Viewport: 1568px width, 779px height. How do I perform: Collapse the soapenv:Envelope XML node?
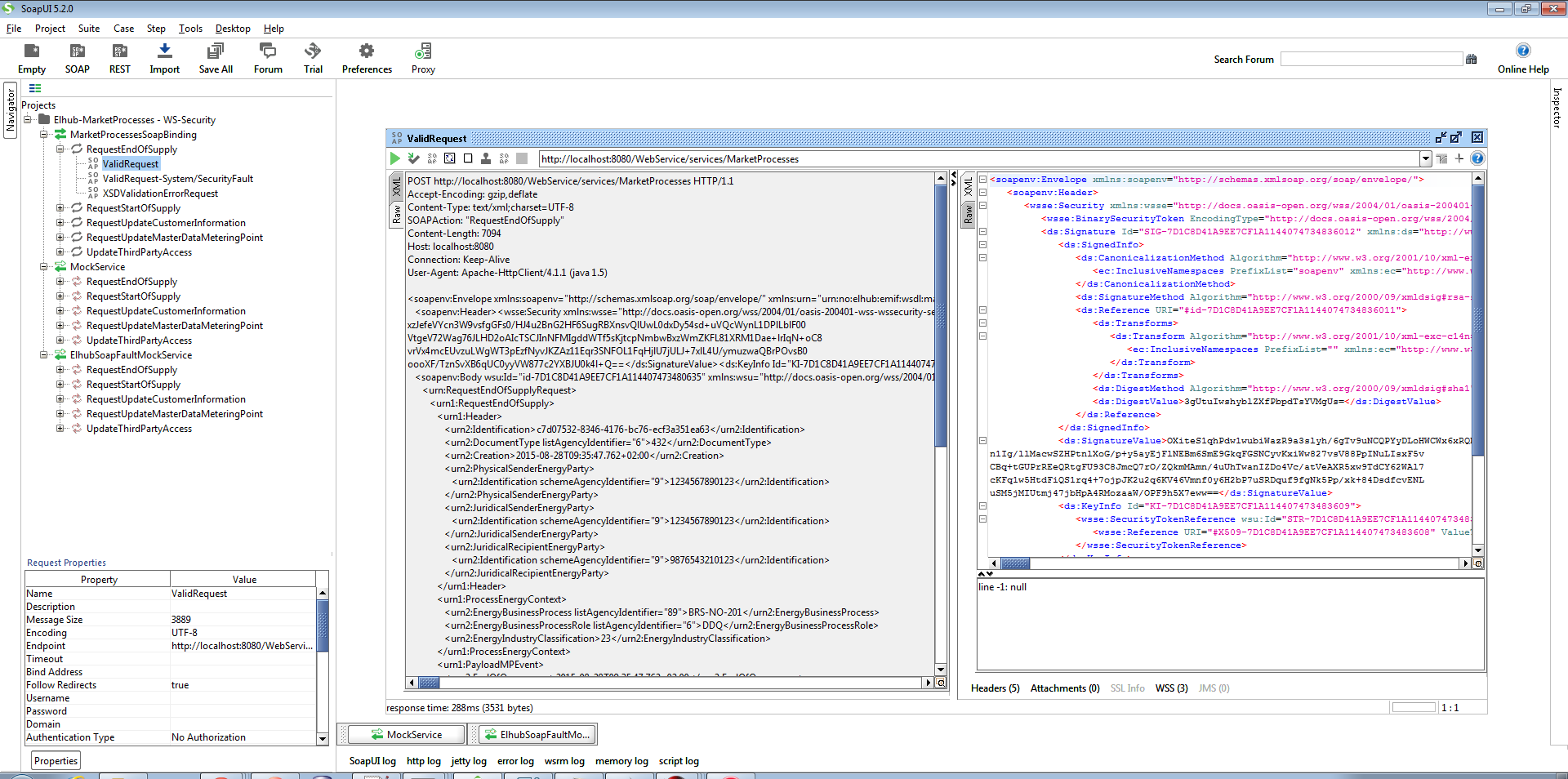click(983, 180)
